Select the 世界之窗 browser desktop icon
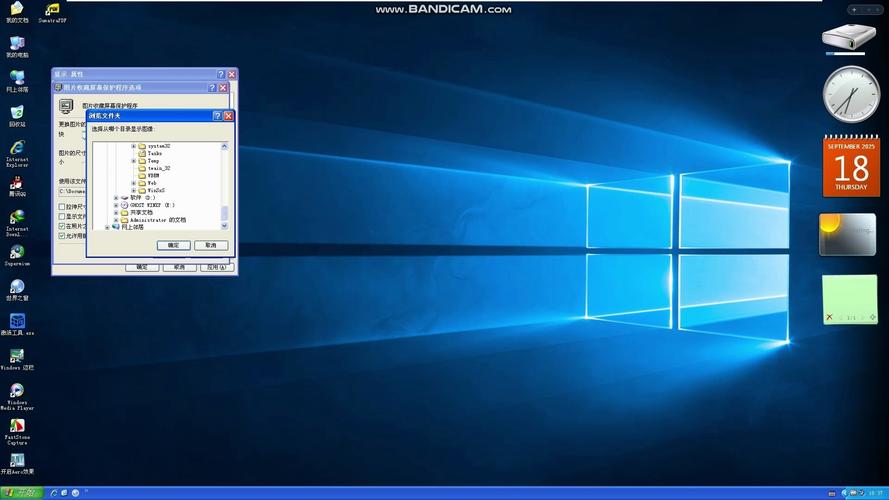The width and height of the screenshot is (889, 500). (16, 289)
